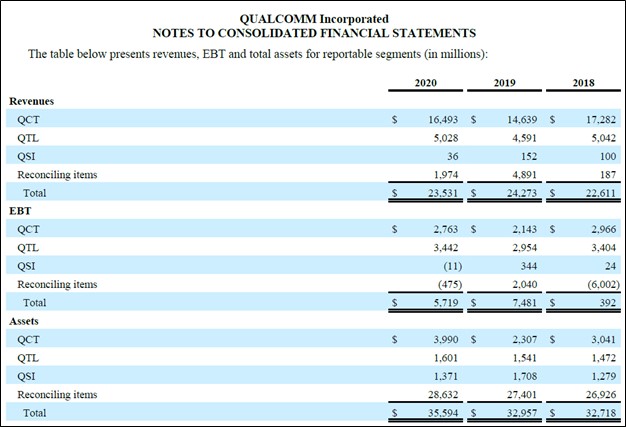Click total revenue value 22,611
This screenshot has height=427, width=626.
[601, 193]
